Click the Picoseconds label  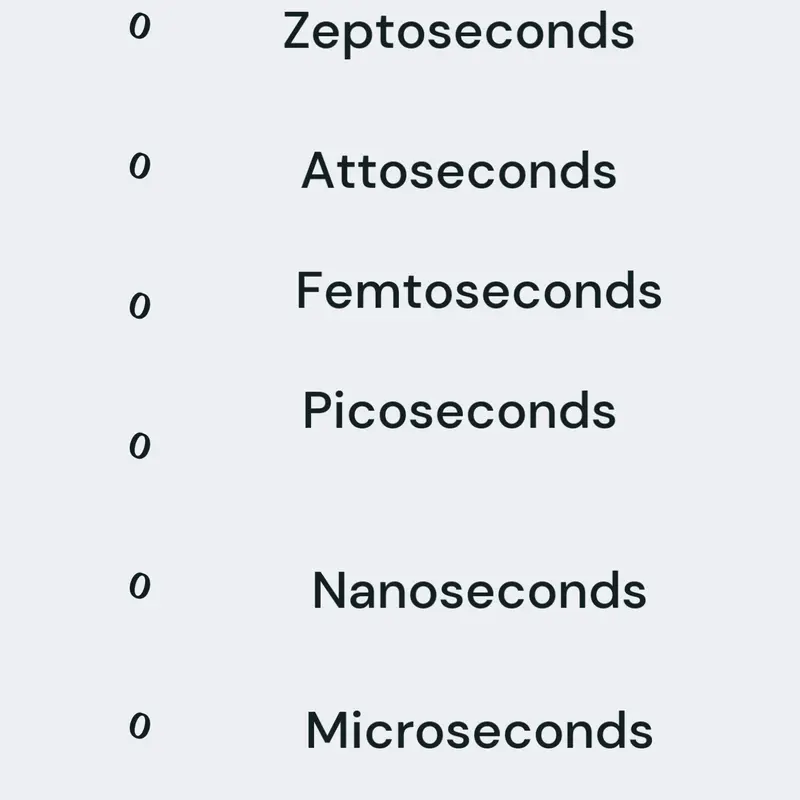coord(459,410)
